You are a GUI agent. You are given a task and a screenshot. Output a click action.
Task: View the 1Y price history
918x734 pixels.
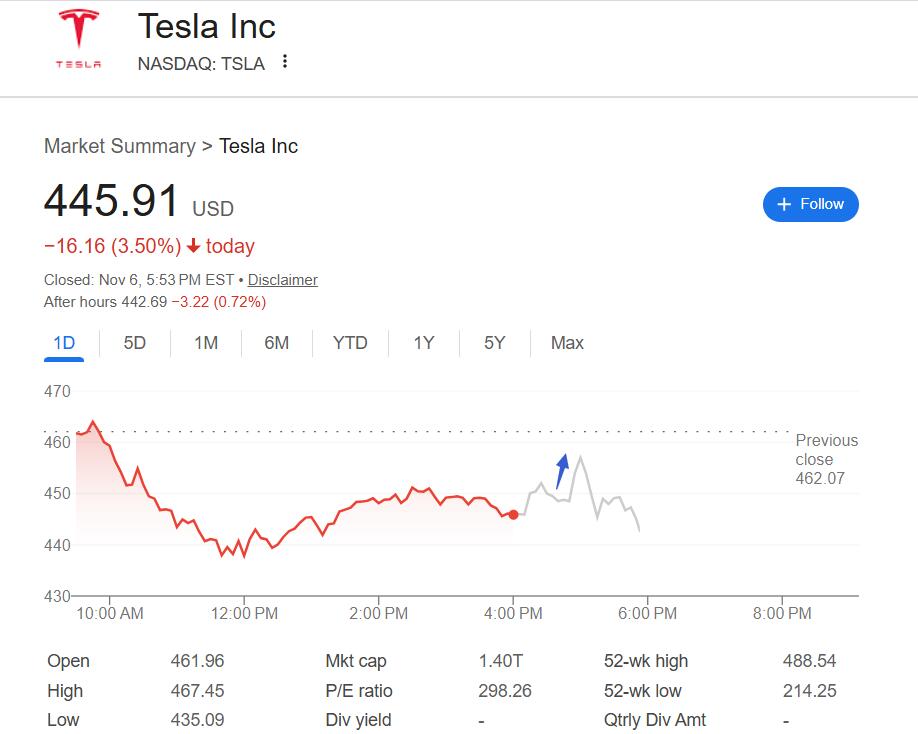424,343
